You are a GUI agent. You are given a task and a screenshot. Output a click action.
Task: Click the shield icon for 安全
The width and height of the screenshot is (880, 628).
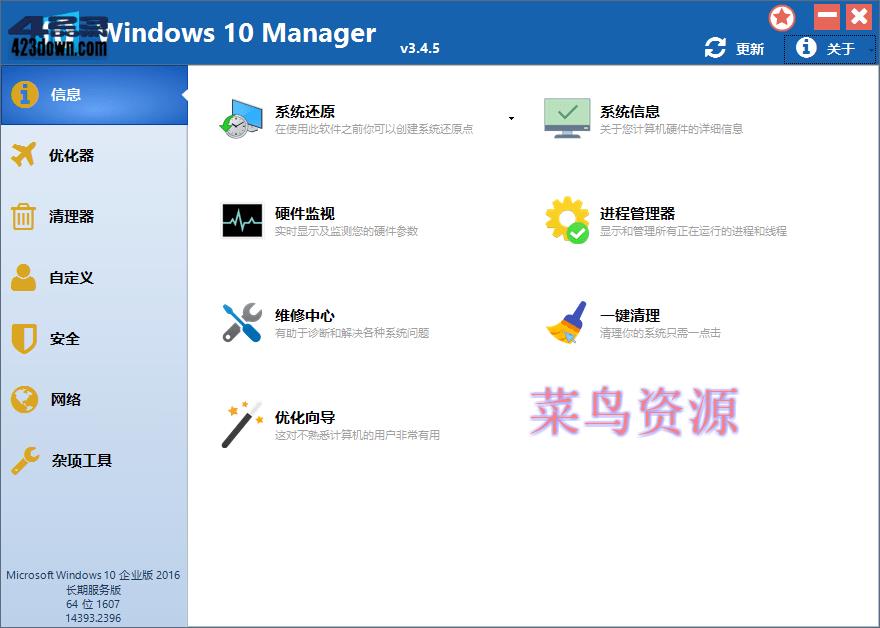[x=22, y=339]
